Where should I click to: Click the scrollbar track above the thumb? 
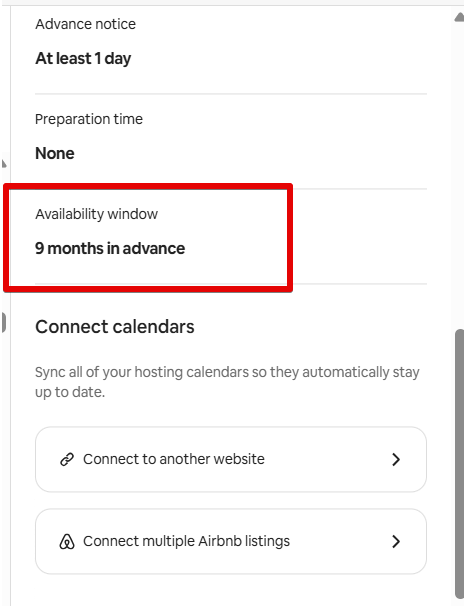pyautogui.click(x=459, y=176)
